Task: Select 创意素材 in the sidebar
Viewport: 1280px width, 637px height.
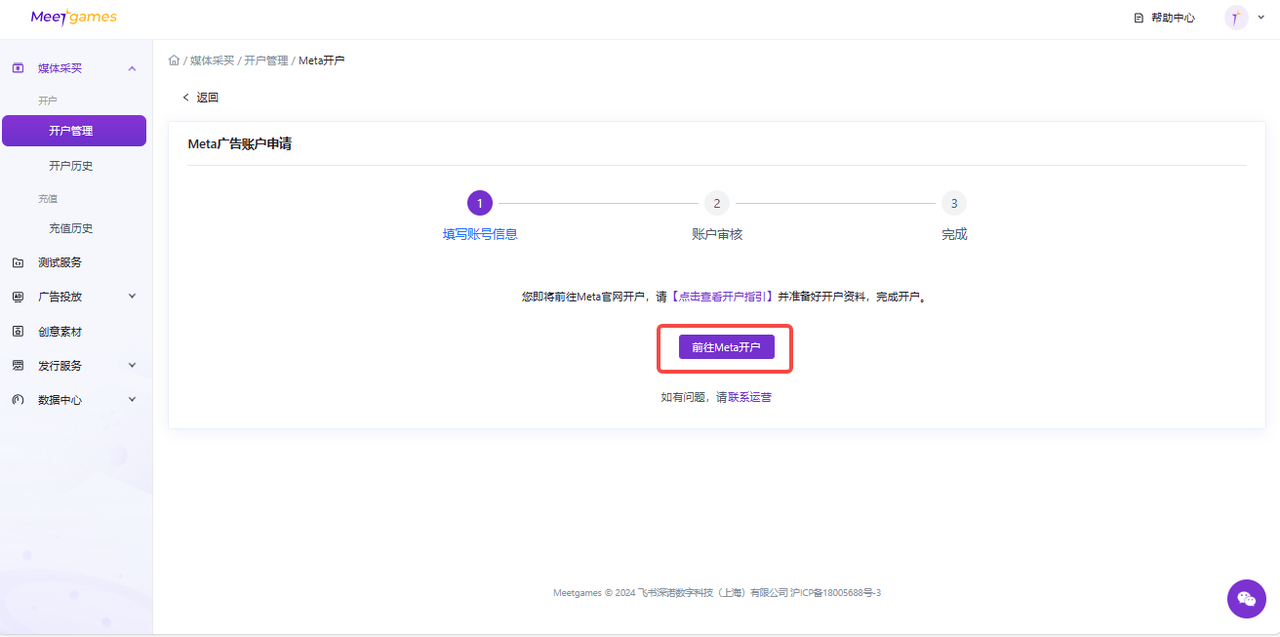Action: pyautogui.click(x=60, y=331)
